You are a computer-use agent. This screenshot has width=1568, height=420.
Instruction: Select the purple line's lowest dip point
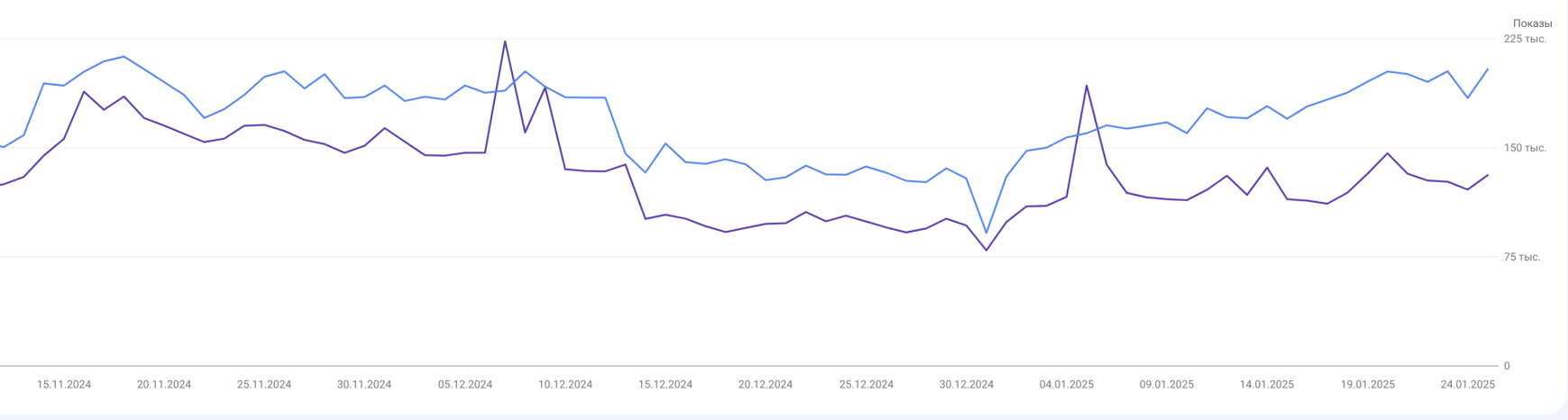pos(986,250)
